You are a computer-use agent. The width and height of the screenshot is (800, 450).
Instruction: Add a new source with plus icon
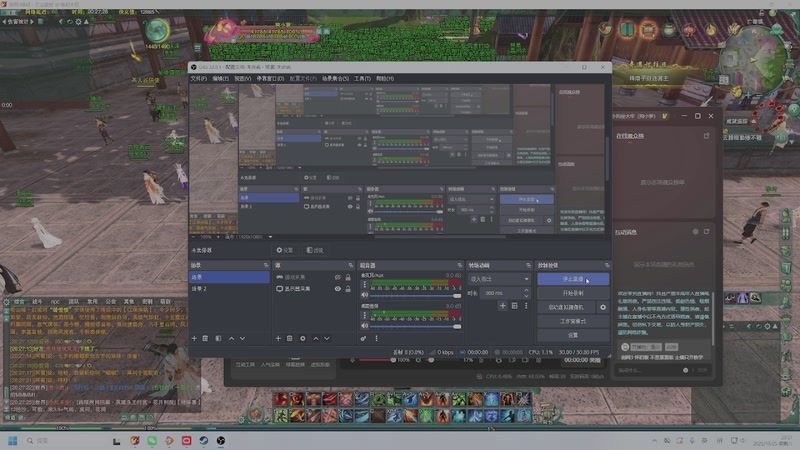tap(278, 338)
